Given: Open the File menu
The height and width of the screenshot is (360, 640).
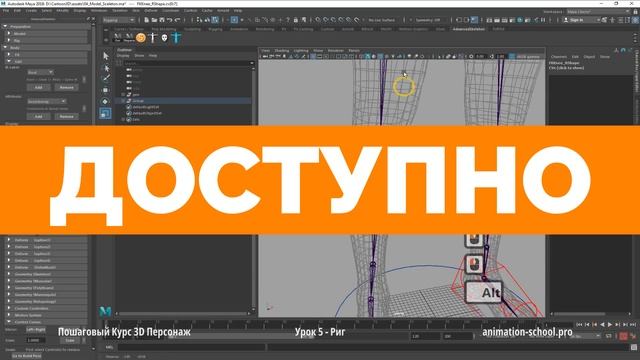Looking at the screenshot, I should 6,11.
